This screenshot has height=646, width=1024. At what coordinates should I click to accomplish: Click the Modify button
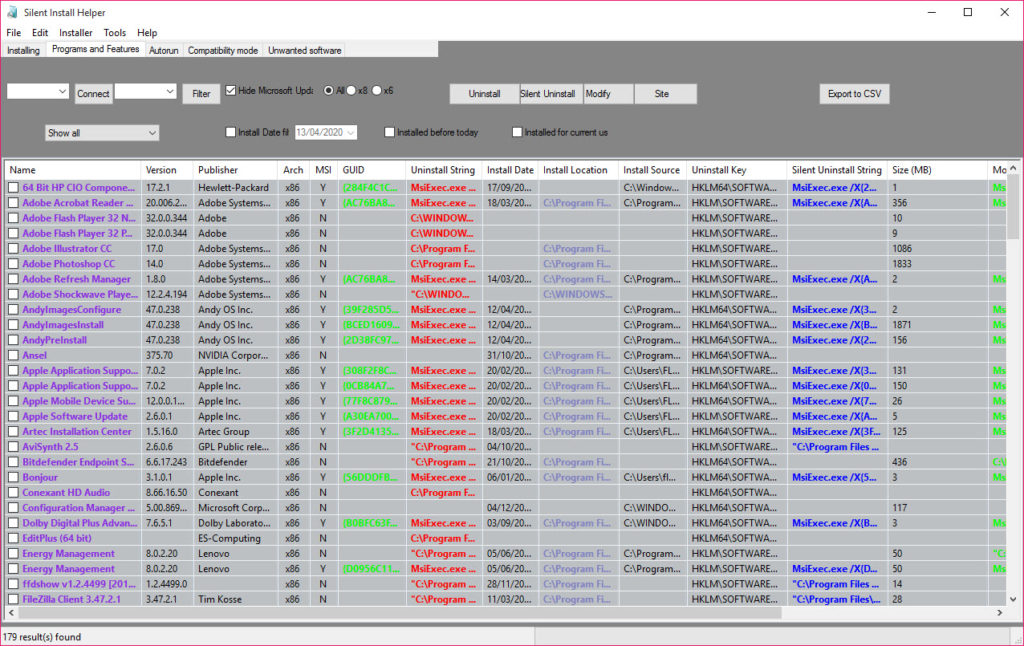[x=608, y=93]
